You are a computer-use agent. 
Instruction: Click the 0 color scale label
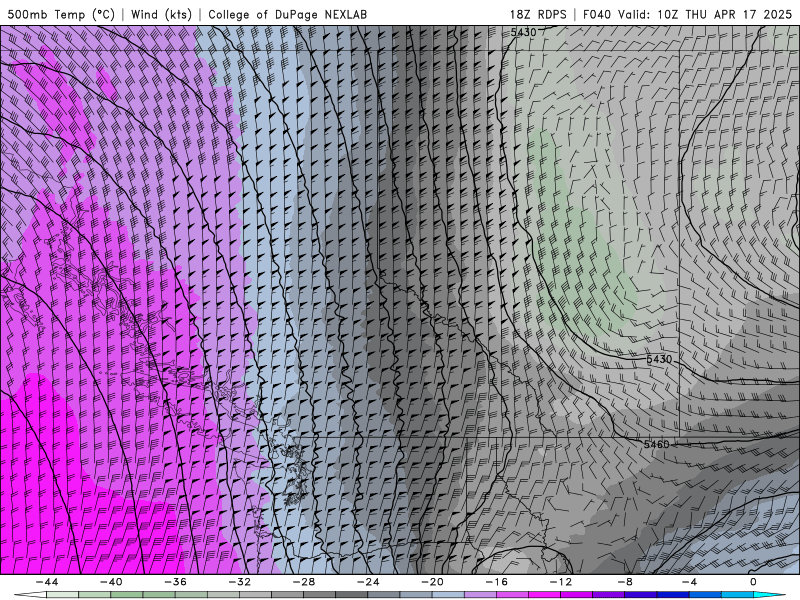click(754, 582)
